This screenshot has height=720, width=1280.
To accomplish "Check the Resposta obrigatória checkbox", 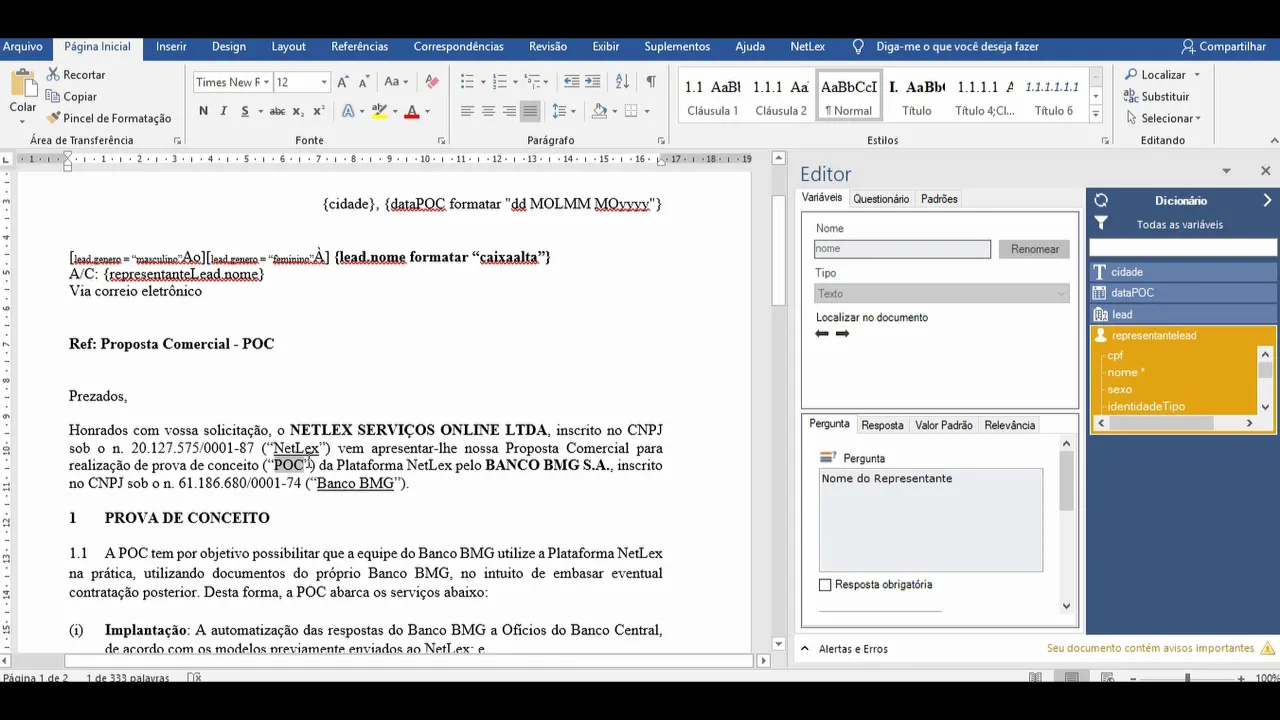I will point(825,585).
